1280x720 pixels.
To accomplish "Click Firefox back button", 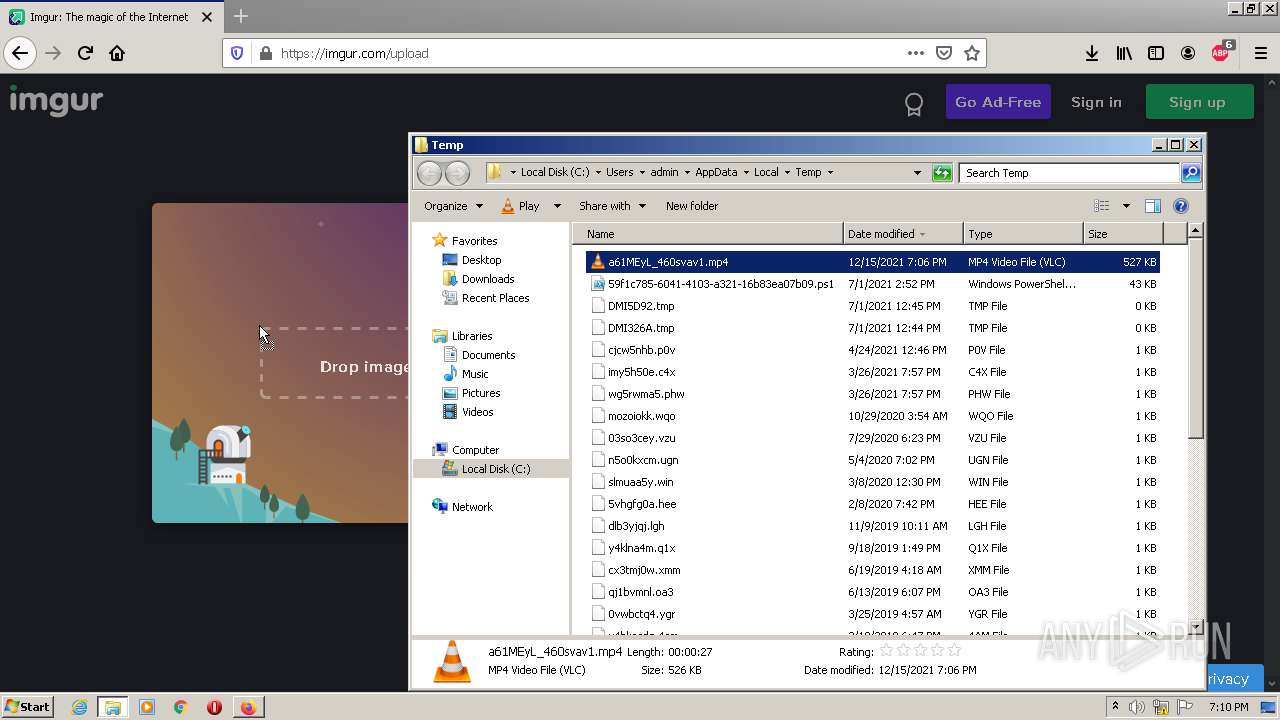I will click(20, 53).
